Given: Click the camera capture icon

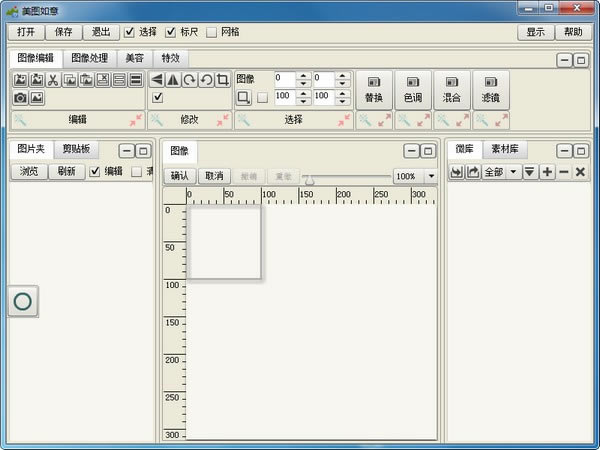Looking at the screenshot, I should click(20, 98).
